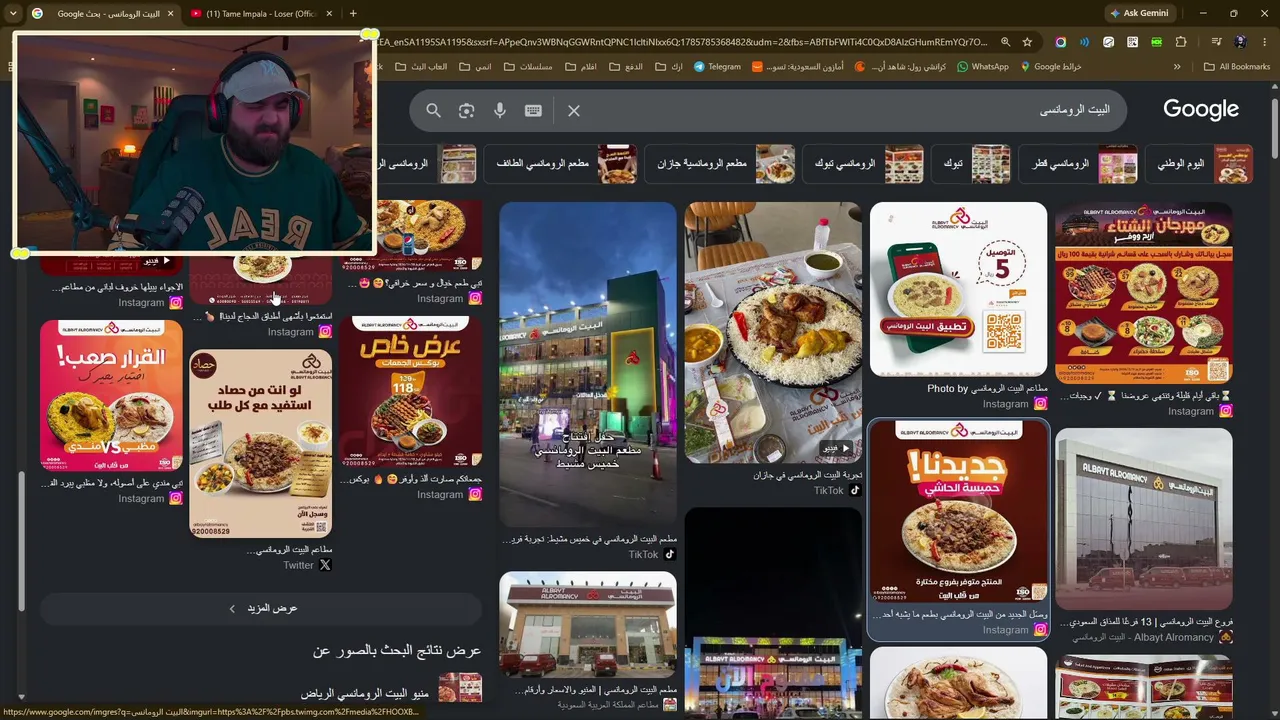Click the browser address bar URL
Viewport: 1280px width, 720px height.
click(684, 42)
